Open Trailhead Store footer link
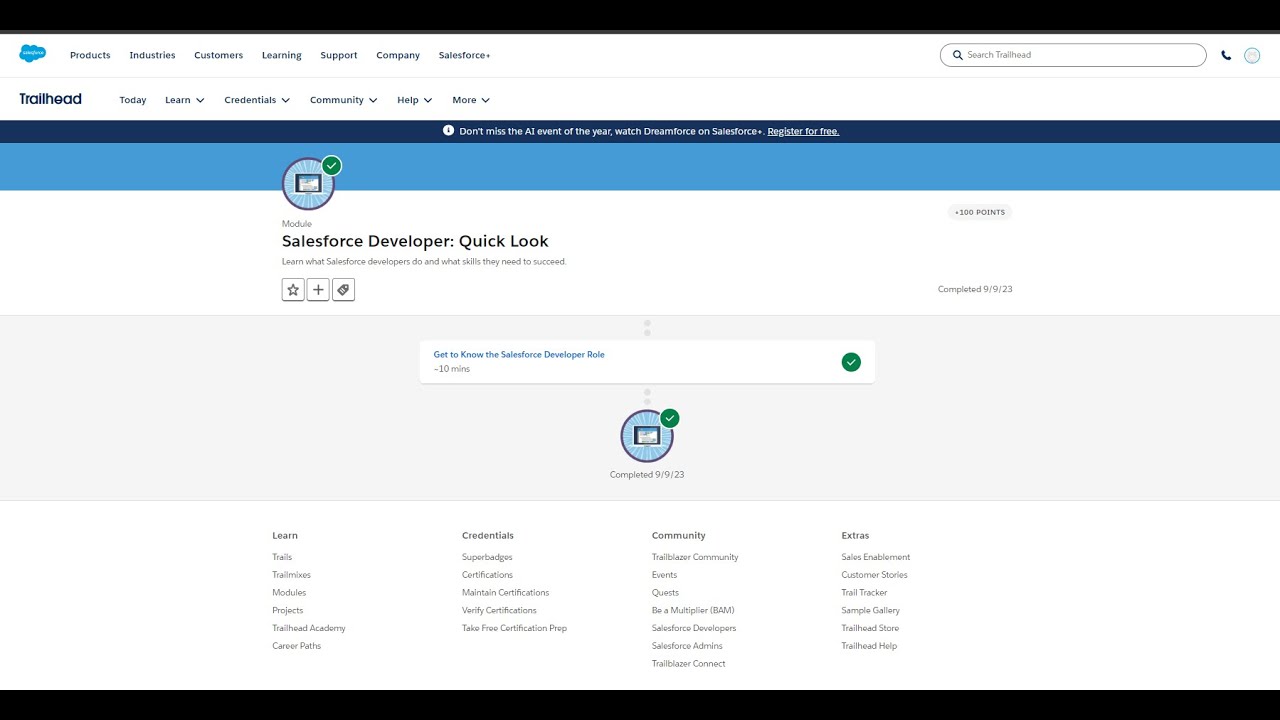This screenshot has height=720, width=1280. tap(870, 628)
